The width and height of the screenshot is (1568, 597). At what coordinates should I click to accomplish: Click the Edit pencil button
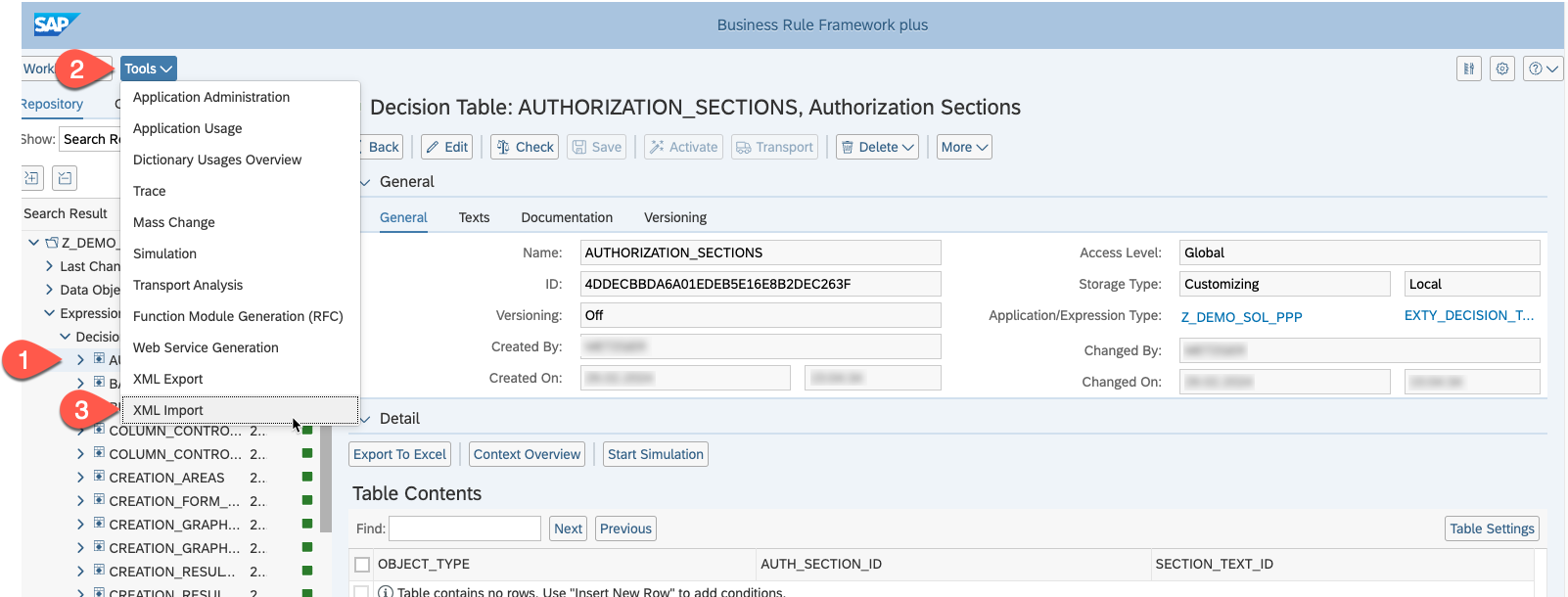[x=447, y=147]
